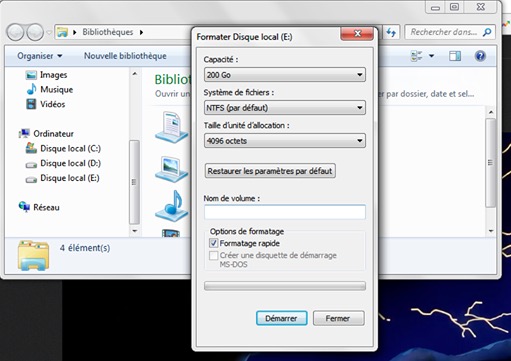Open recent locations dropdown beside navigation buttons

pyautogui.click(x=49, y=33)
